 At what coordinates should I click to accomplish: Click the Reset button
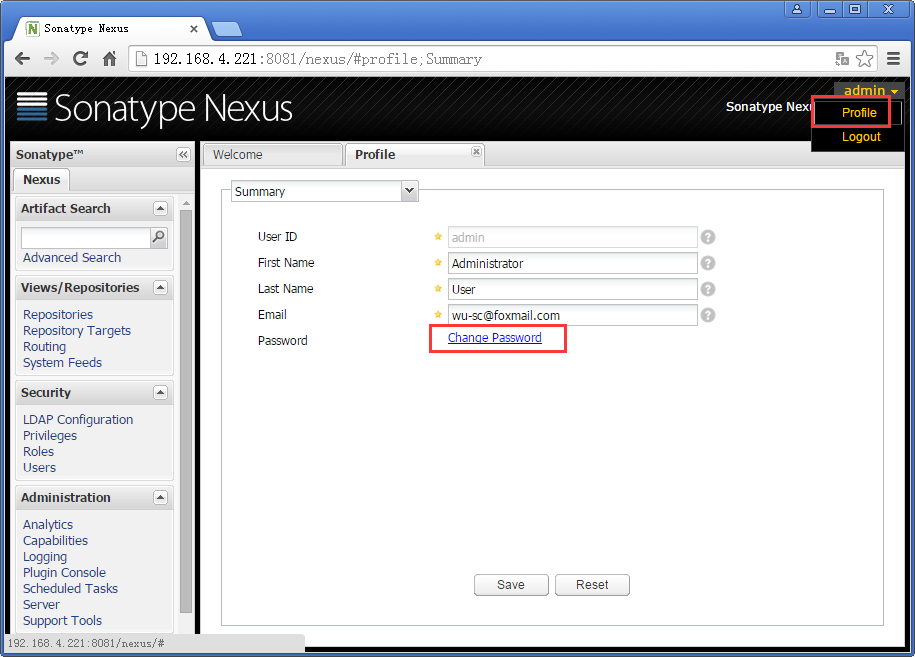pyautogui.click(x=592, y=585)
